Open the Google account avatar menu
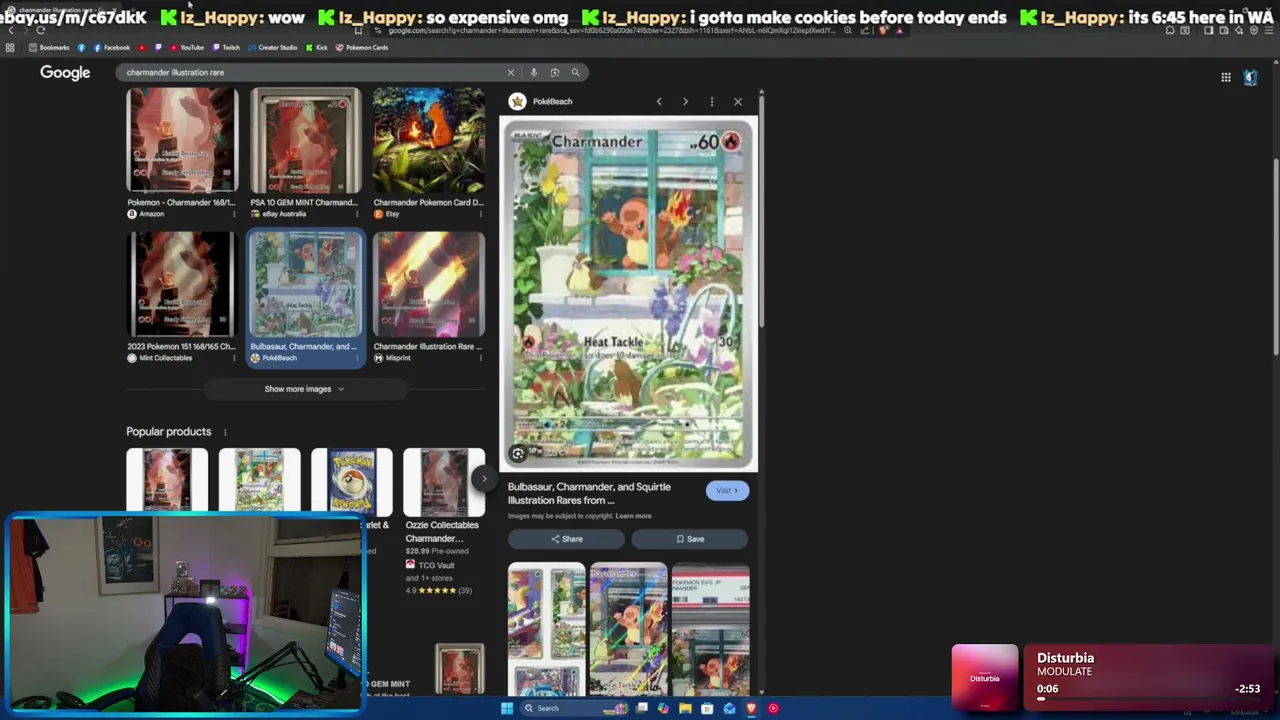Image resolution: width=1280 pixels, height=720 pixels. pyautogui.click(x=1250, y=77)
